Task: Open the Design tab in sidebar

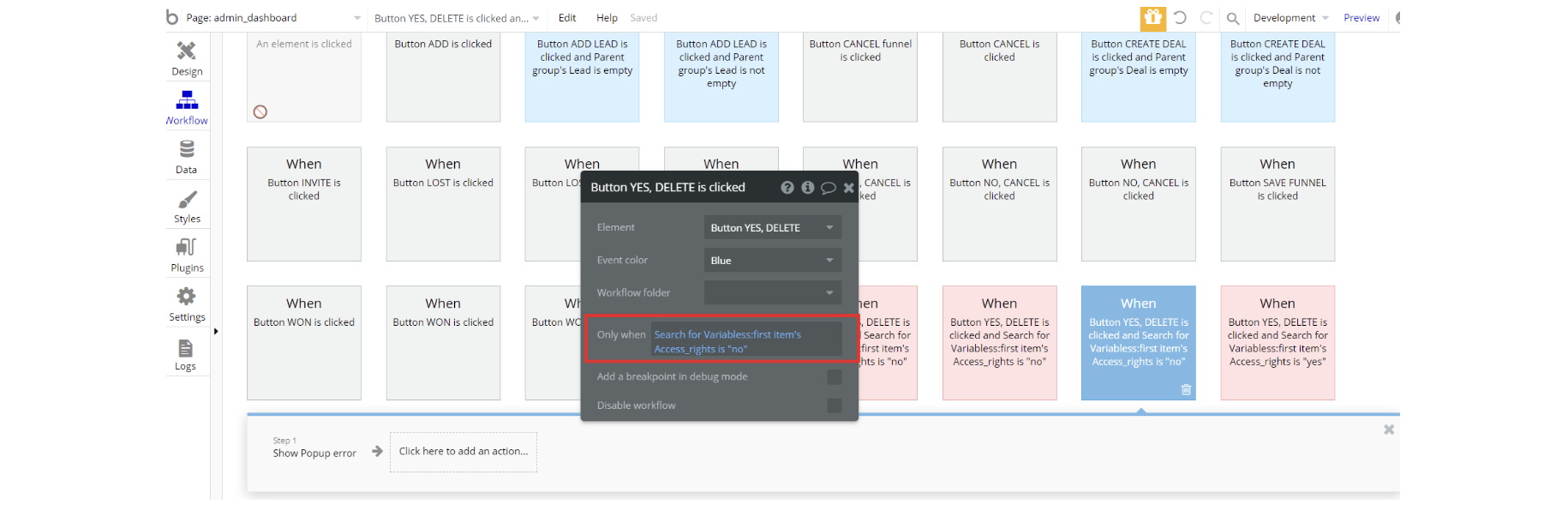Action: click(187, 58)
